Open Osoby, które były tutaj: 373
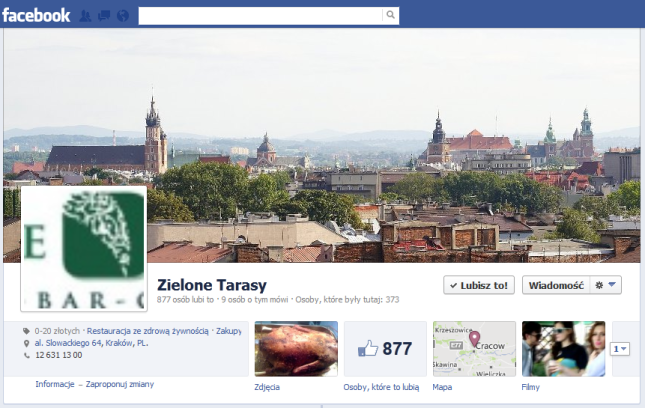Image resolution: width=645 pixels, height=408 pixels. tap(347, 300)
